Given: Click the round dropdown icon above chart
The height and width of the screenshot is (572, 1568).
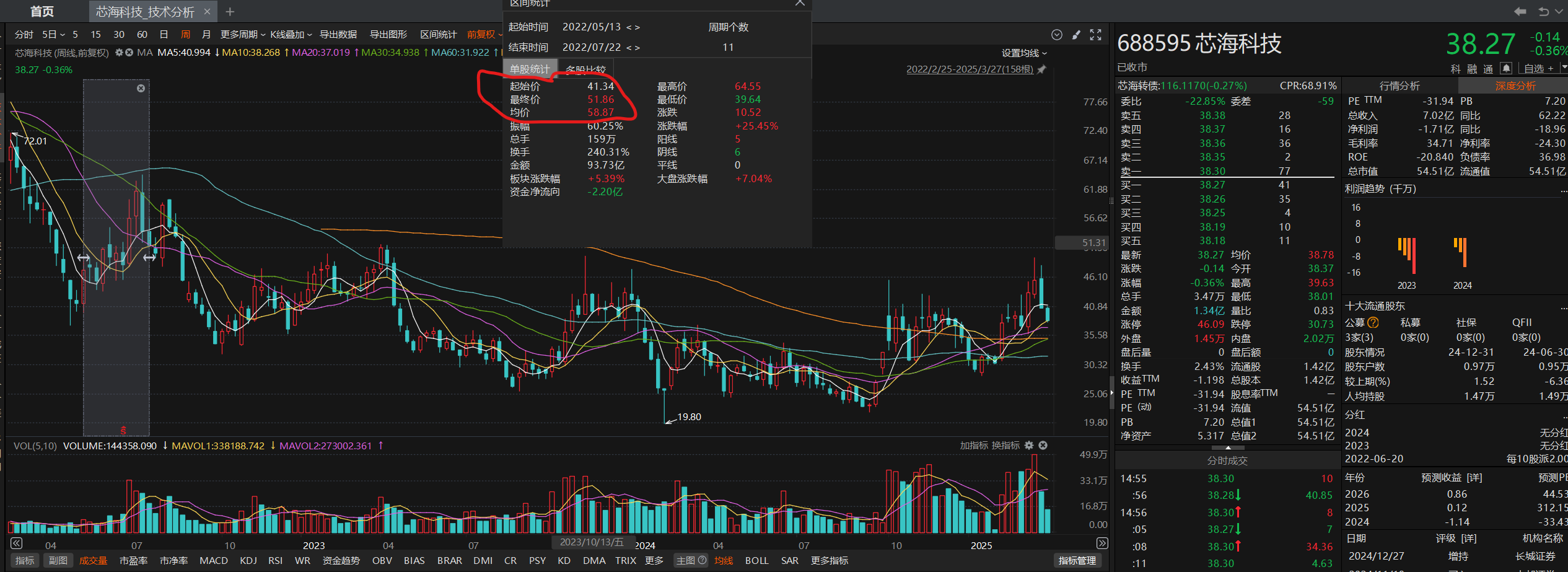Looking at the screenshot, I should coord(1057,35).
